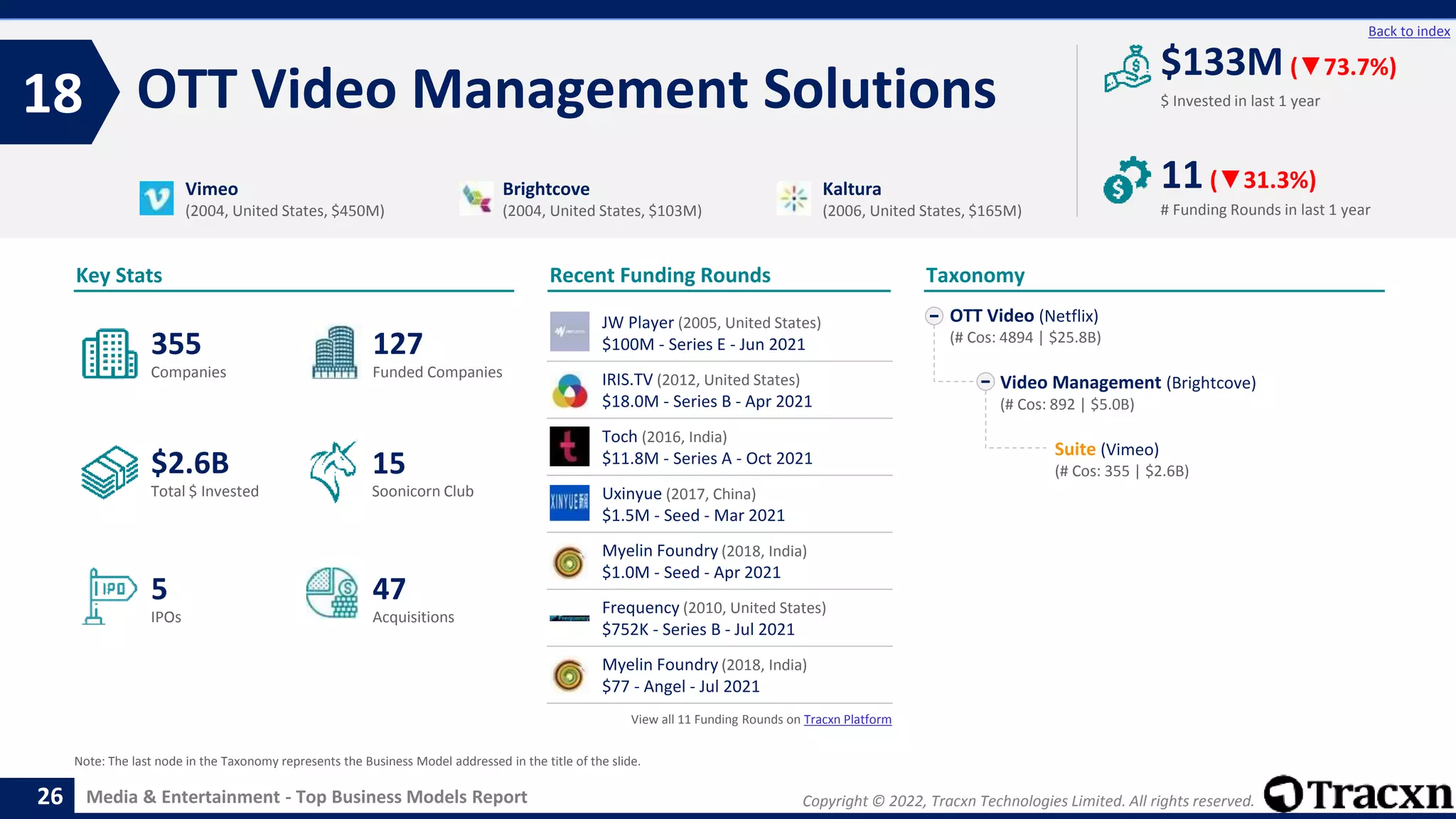
Task: Click the 31.3% decline indicator
Action: [1263, 180]
